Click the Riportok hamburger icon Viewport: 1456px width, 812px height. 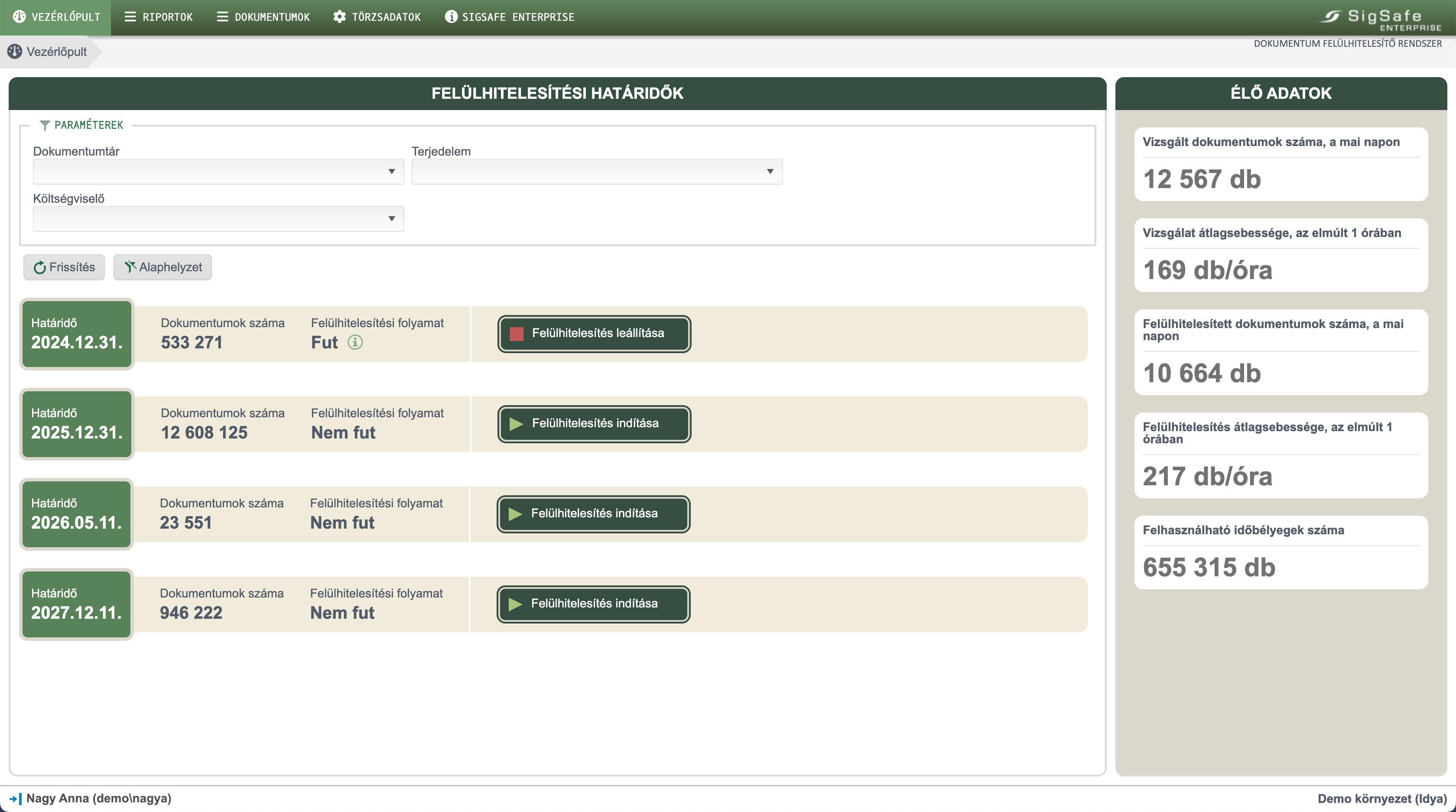pyautogui.click(x=130, y=17)
